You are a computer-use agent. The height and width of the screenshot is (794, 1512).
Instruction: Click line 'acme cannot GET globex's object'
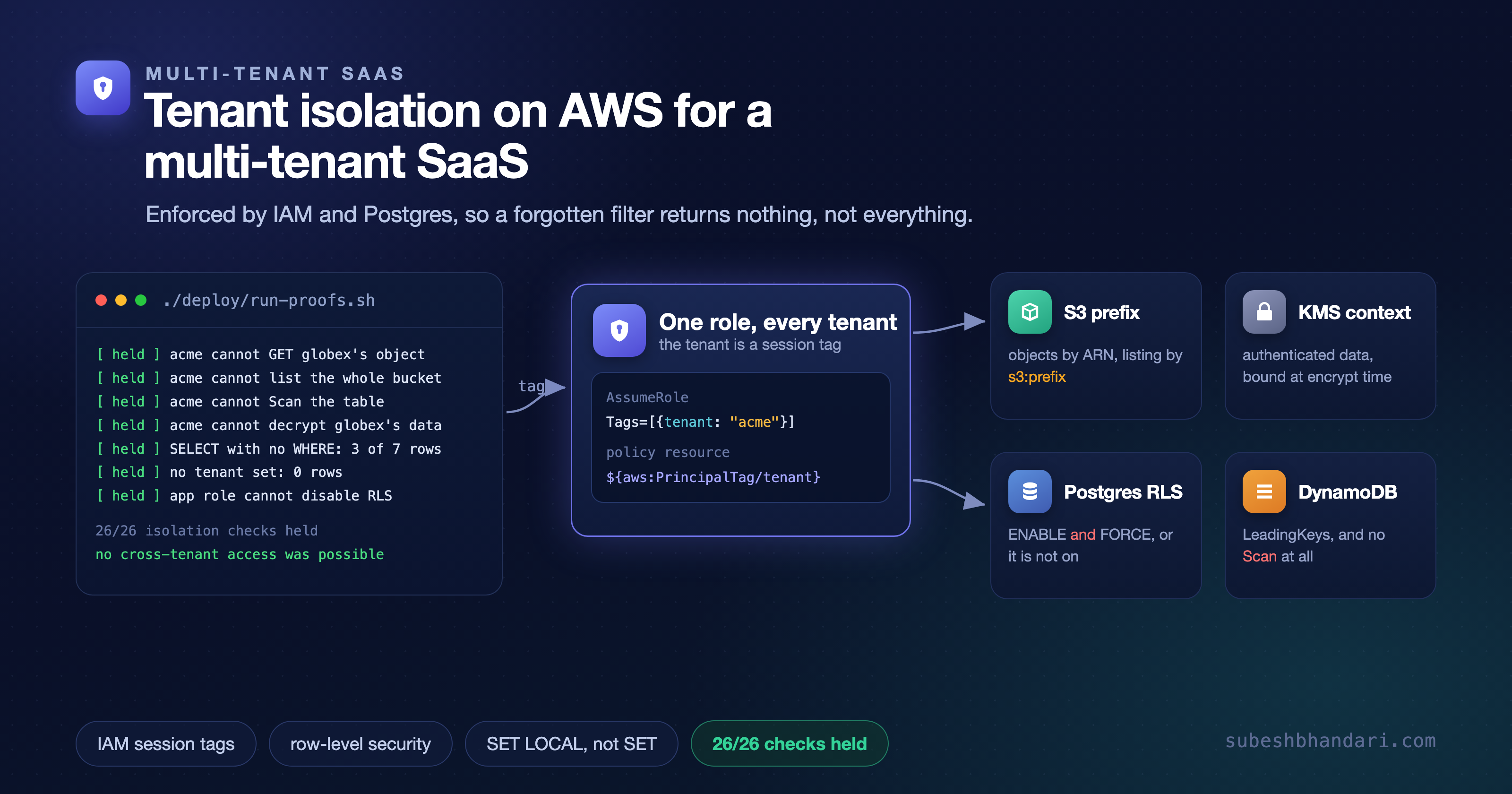(x=297, y=354)
